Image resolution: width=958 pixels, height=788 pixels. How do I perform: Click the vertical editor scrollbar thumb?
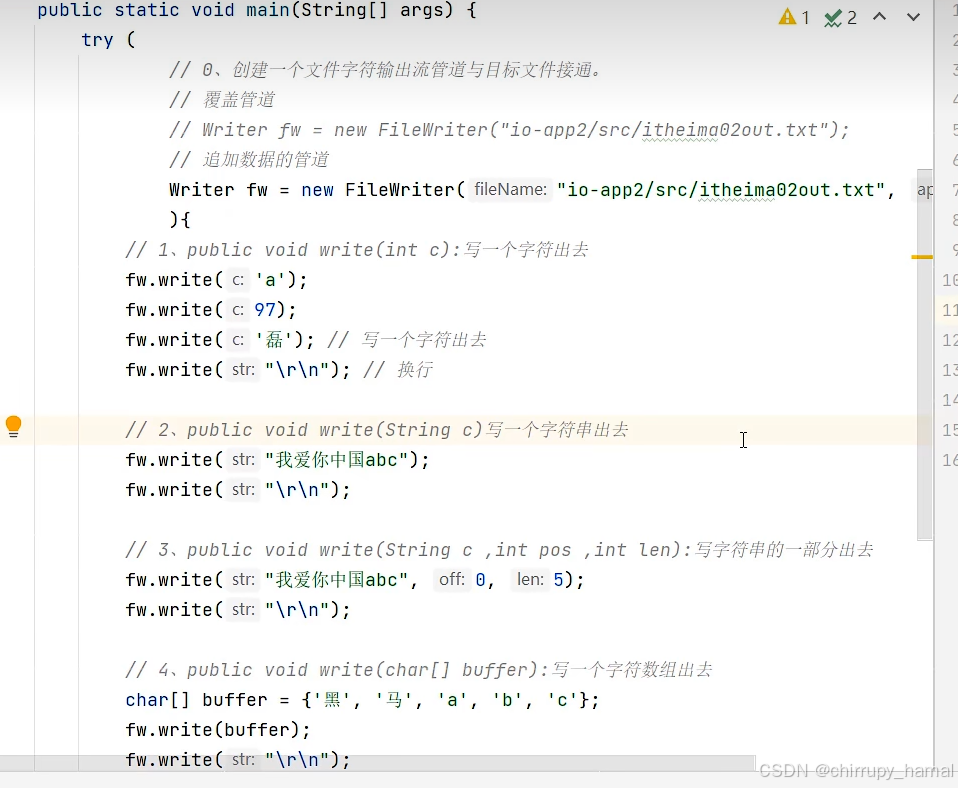coord(925,354)
